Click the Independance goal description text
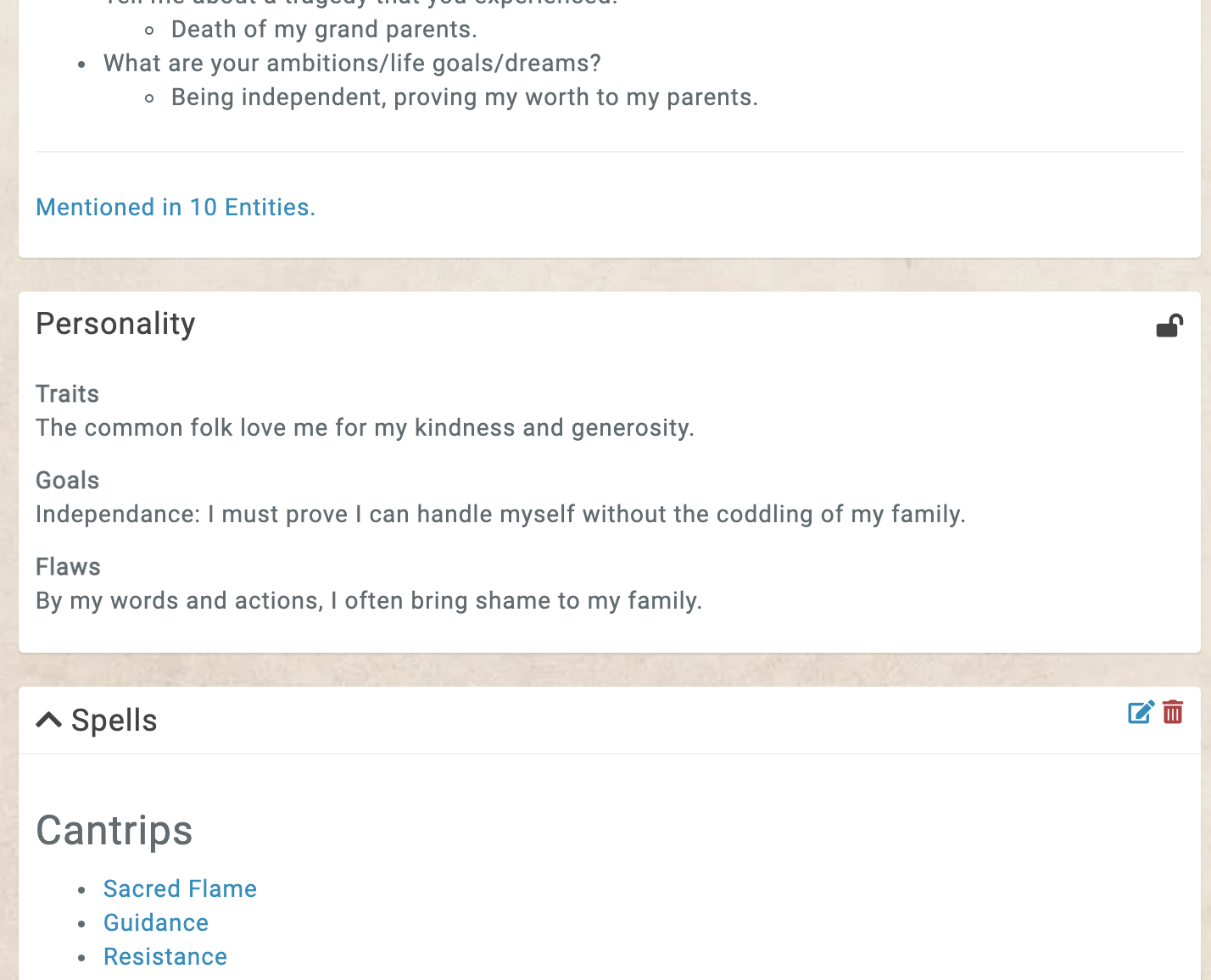Screen dimensions: 1211x980 click(x=500, y=515)
